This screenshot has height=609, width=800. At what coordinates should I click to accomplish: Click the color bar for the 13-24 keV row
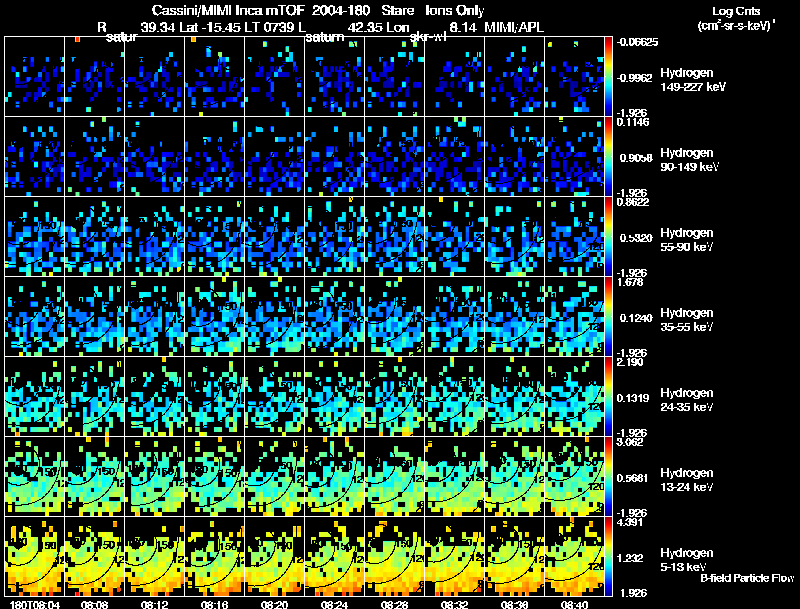click(x=608, y=477)
